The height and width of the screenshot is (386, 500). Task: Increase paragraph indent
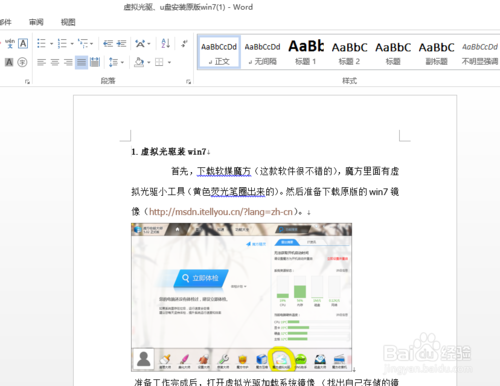click(x=121, y=43)
